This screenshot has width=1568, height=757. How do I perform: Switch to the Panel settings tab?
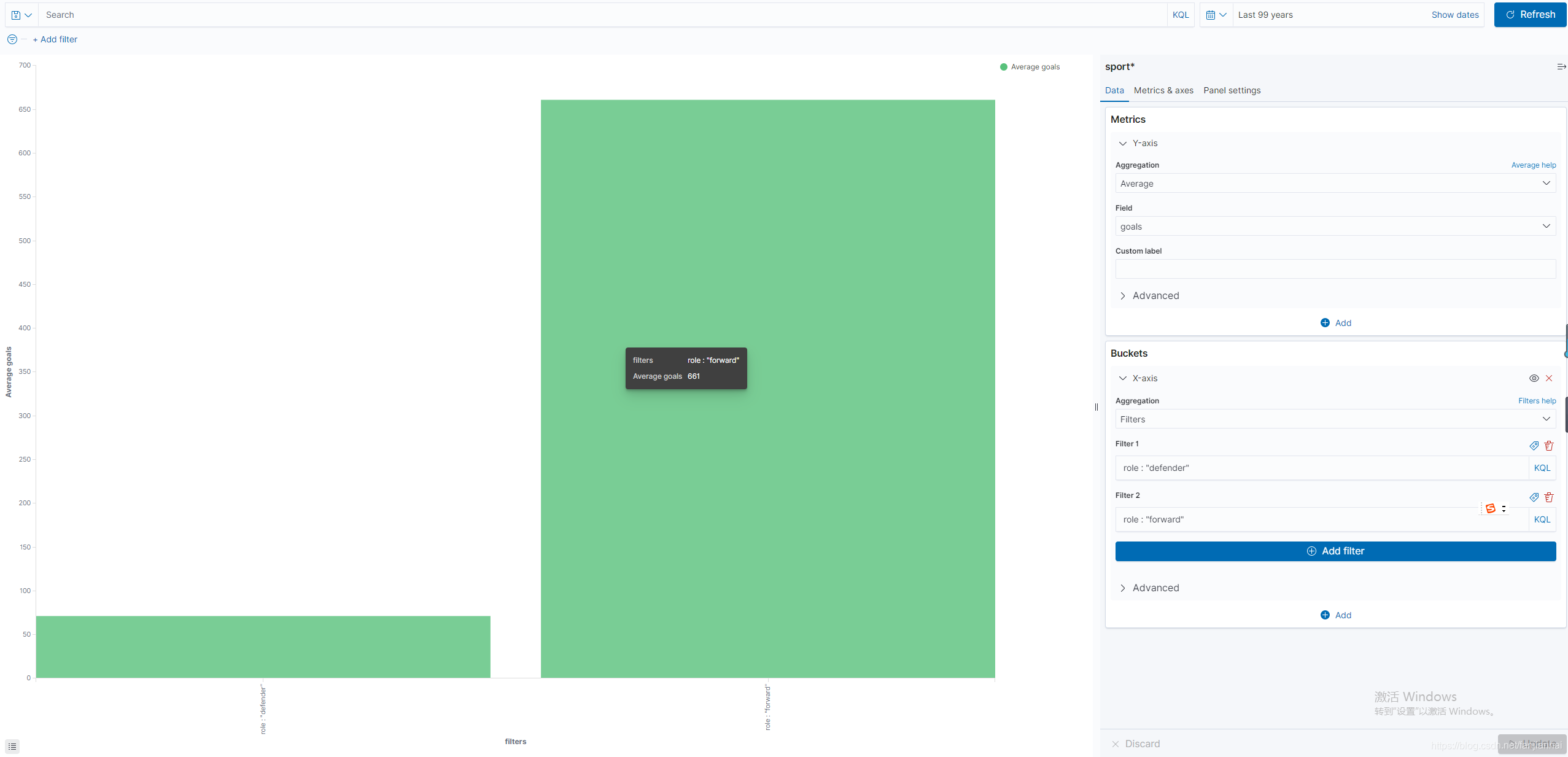tap(1232, 90)
